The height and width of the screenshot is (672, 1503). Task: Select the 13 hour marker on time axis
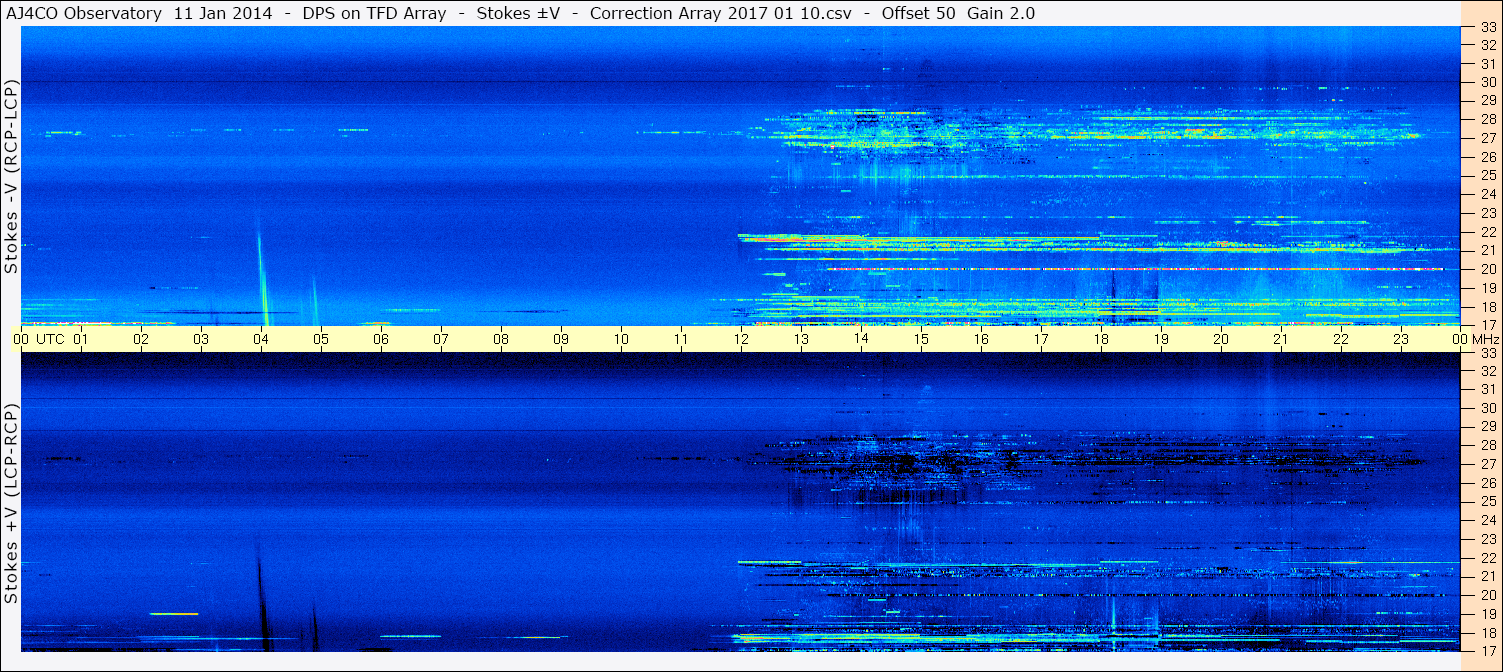click(x=801, y=339)
